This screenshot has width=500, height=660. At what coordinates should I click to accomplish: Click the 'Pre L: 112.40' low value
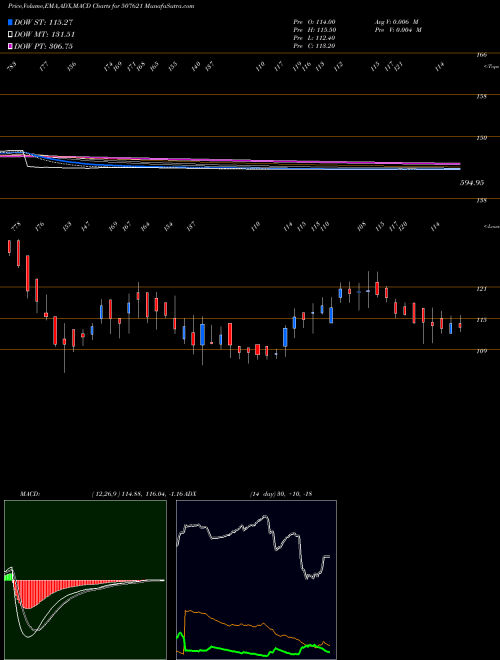click(314, 38)
